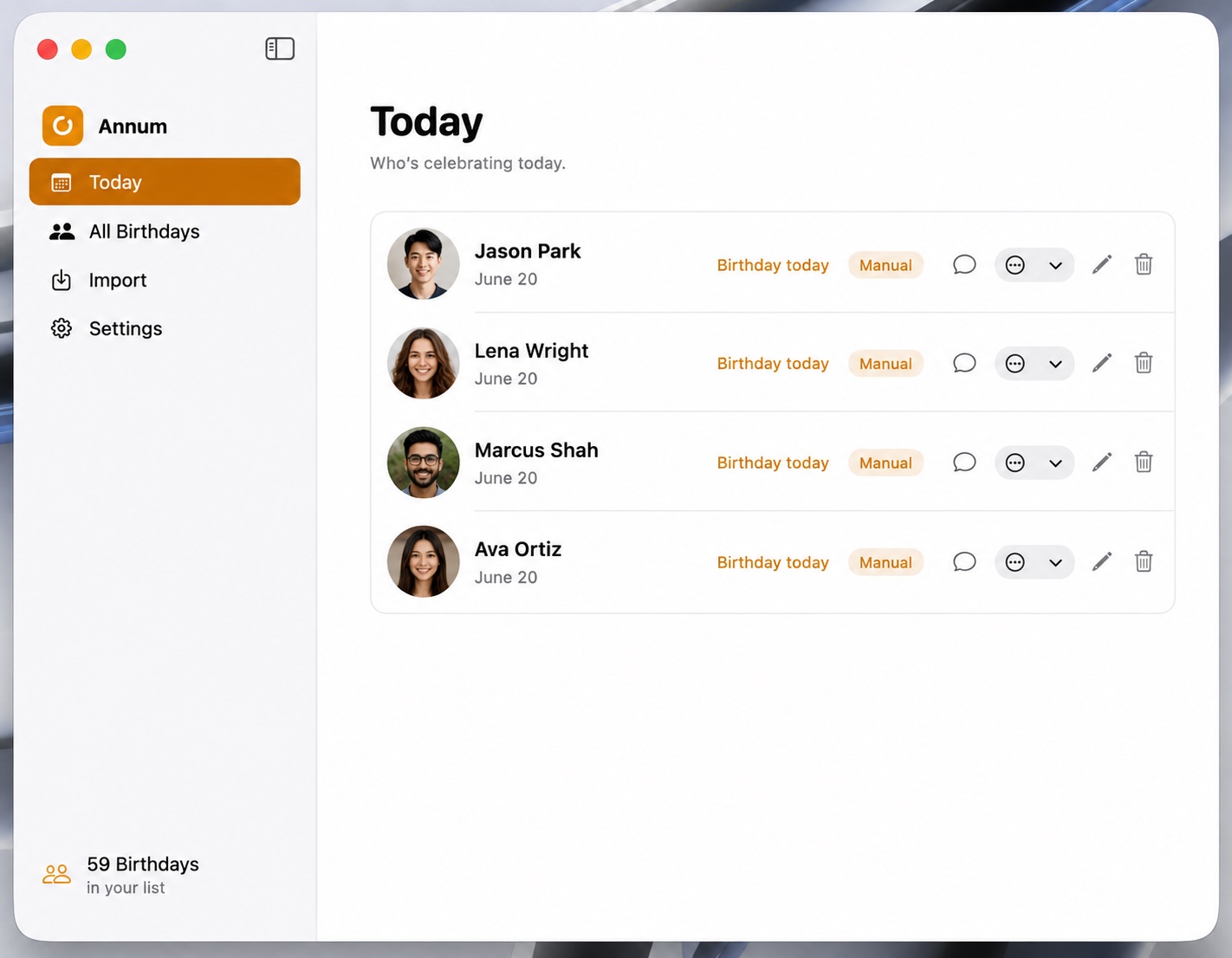Screen dimensions: 1232x958
Task: Click the Manual tag on Marcus Shah's row
Action: pyautogui.click(x=885, y=463)
